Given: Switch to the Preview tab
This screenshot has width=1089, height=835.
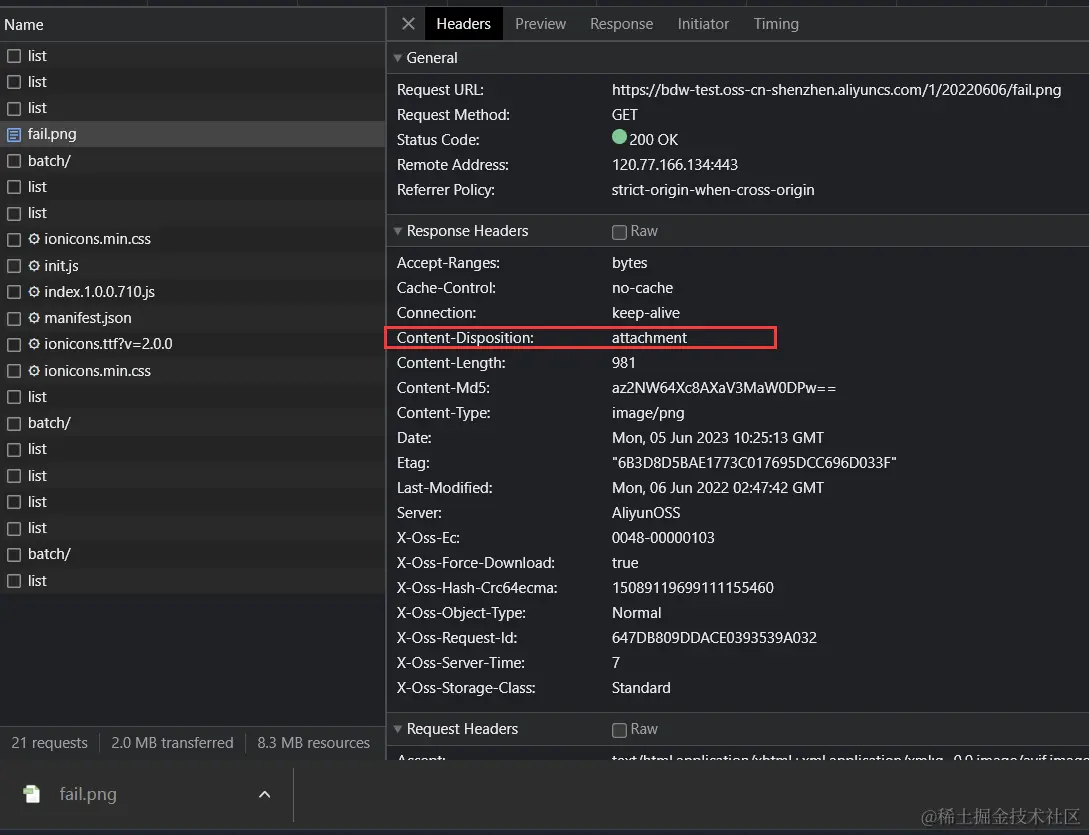Looking at the screenshot, I should [540, 24].
